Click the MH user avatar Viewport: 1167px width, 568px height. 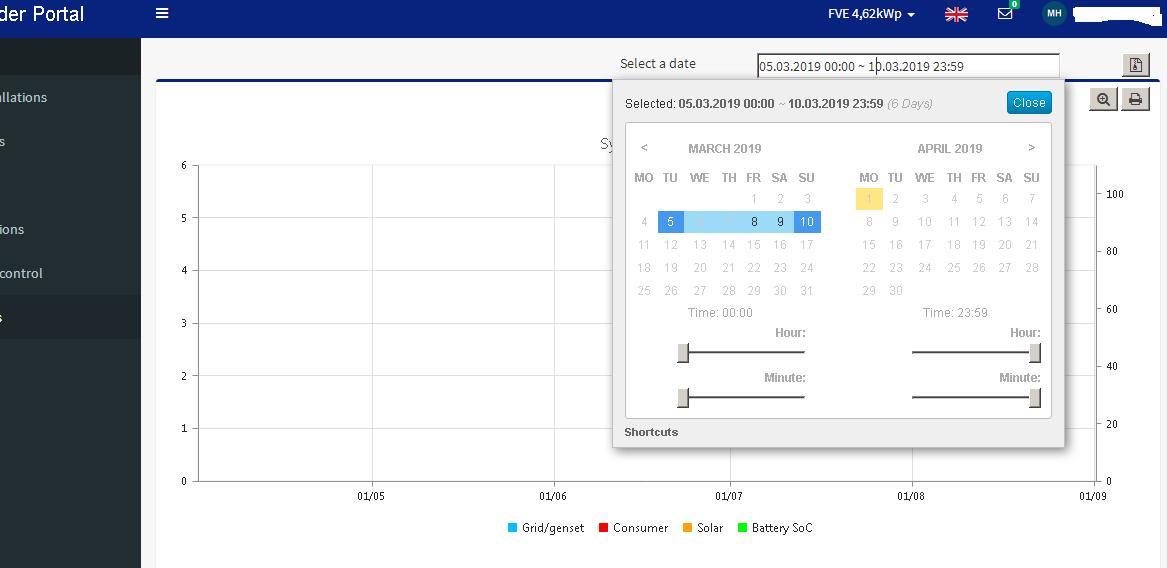pyautogui.click(x=1054, y=13)
